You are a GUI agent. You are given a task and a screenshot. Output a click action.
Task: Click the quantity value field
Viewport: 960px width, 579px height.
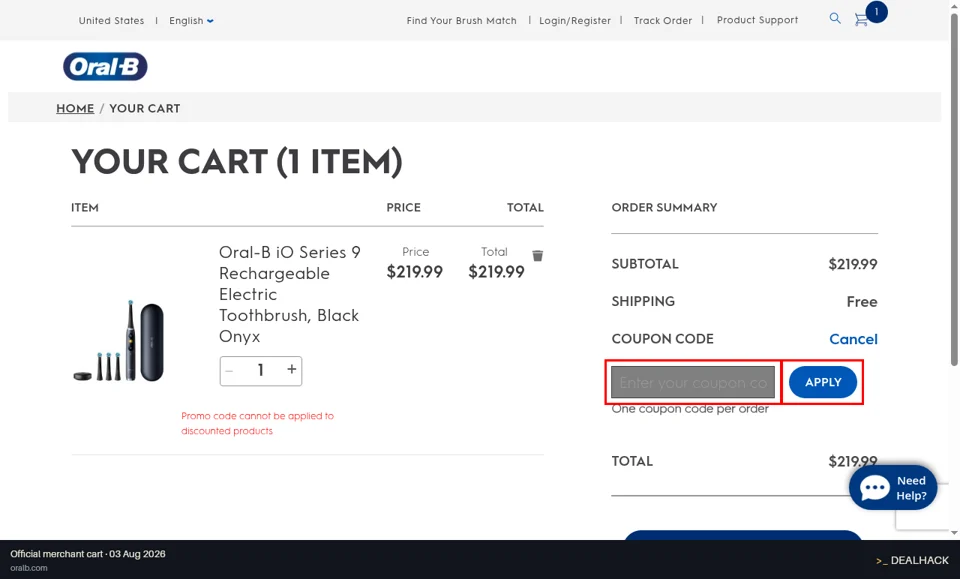tap(260, 370)
